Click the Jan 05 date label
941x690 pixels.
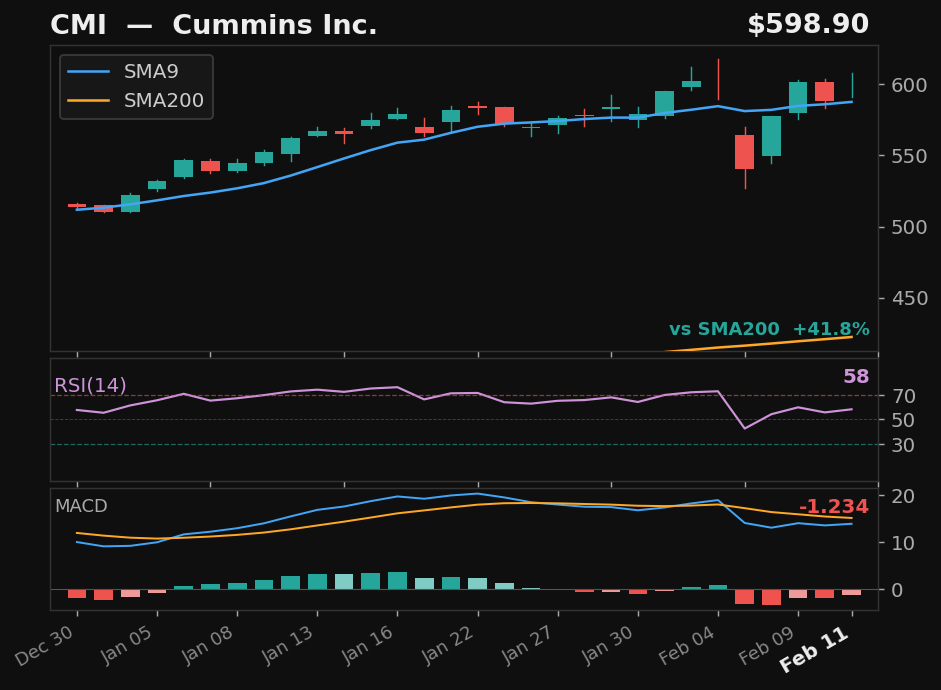(127, 644)
